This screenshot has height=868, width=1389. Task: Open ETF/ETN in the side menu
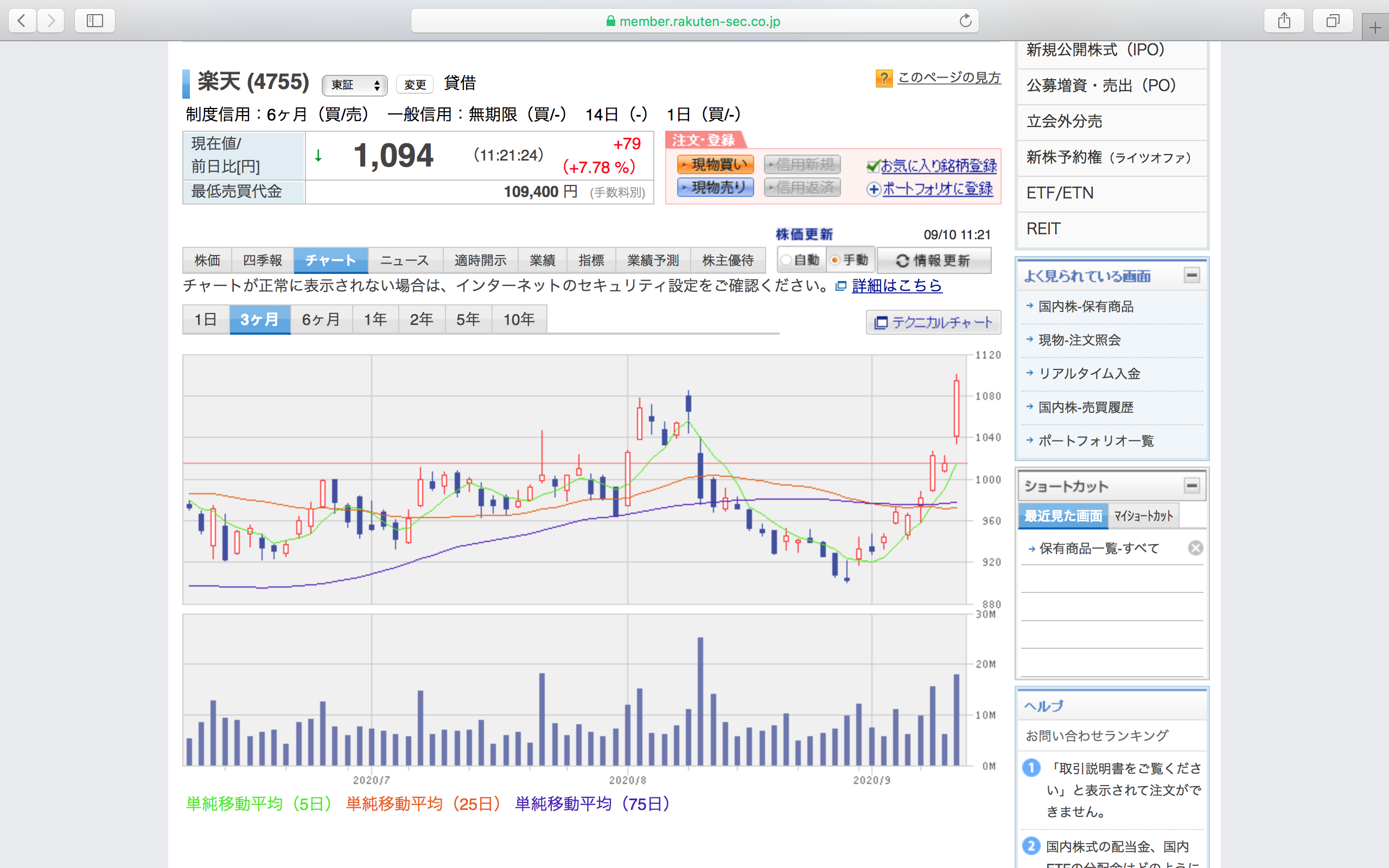pos(1112,193)
